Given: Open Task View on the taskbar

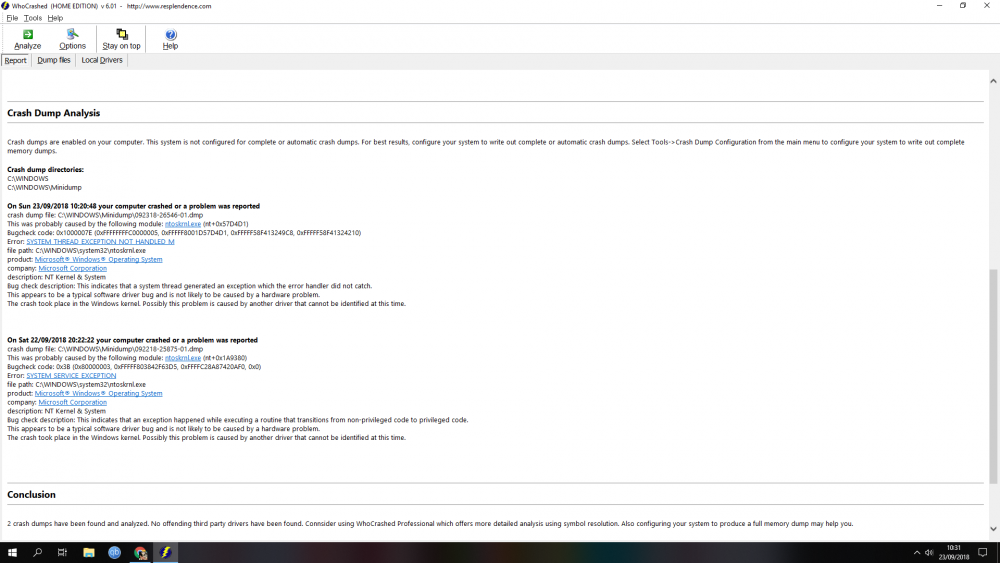Looking at the screenshot, I should (x=62, y=553).
